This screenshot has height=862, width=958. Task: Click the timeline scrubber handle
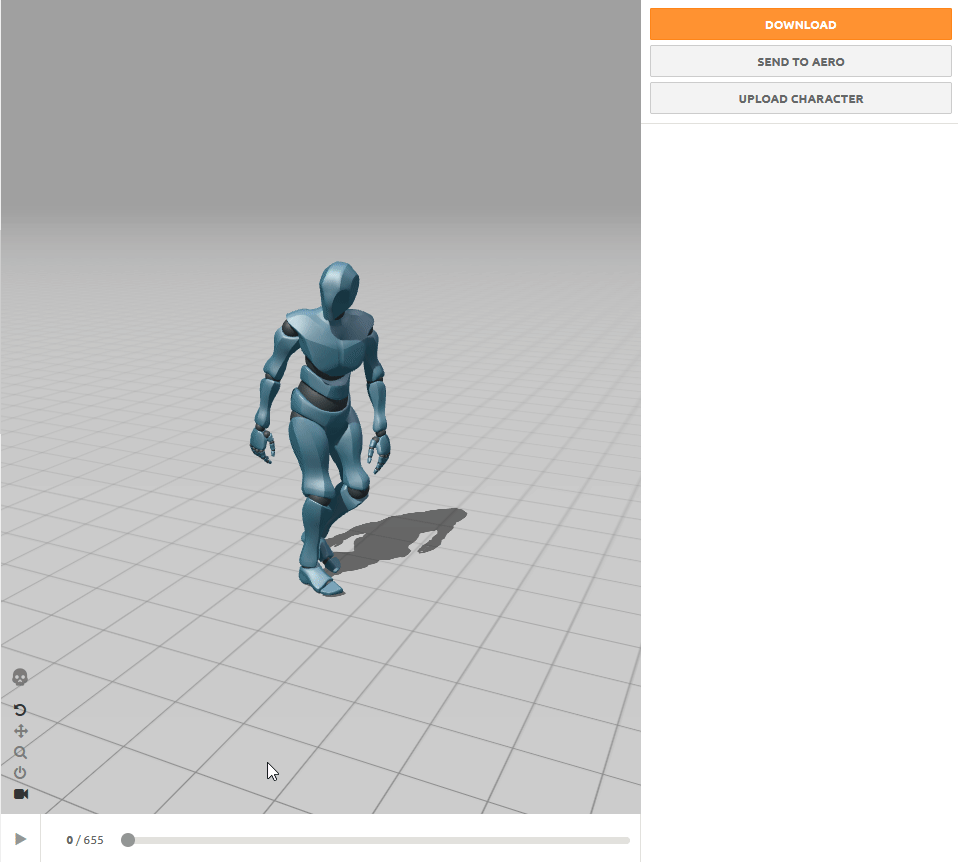click(x=127, y=840)
